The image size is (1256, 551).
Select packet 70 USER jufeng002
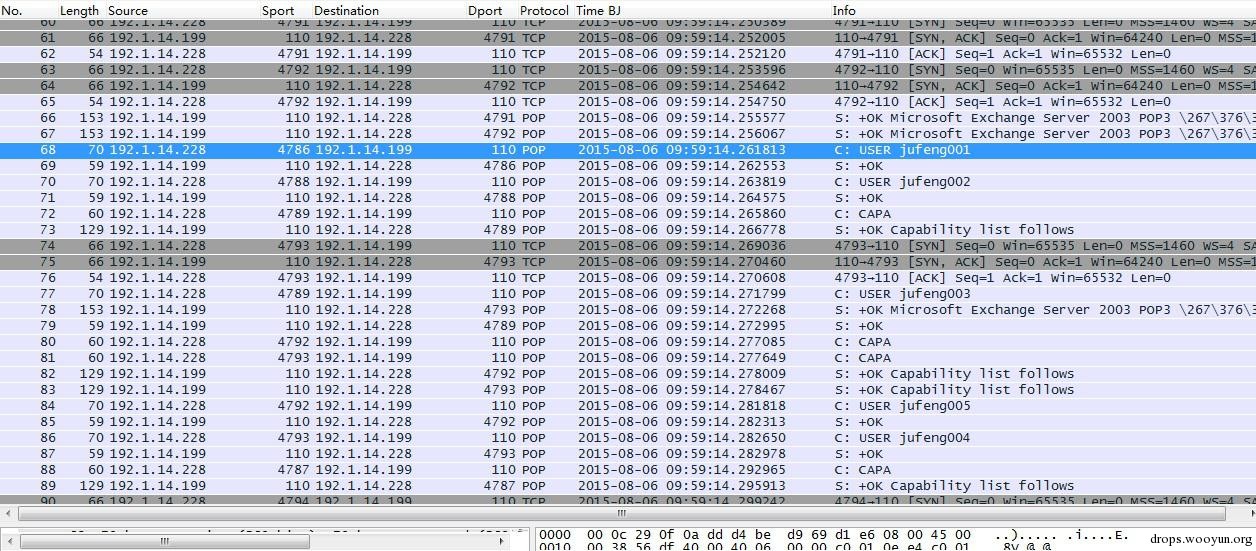(x=628, y=182)
